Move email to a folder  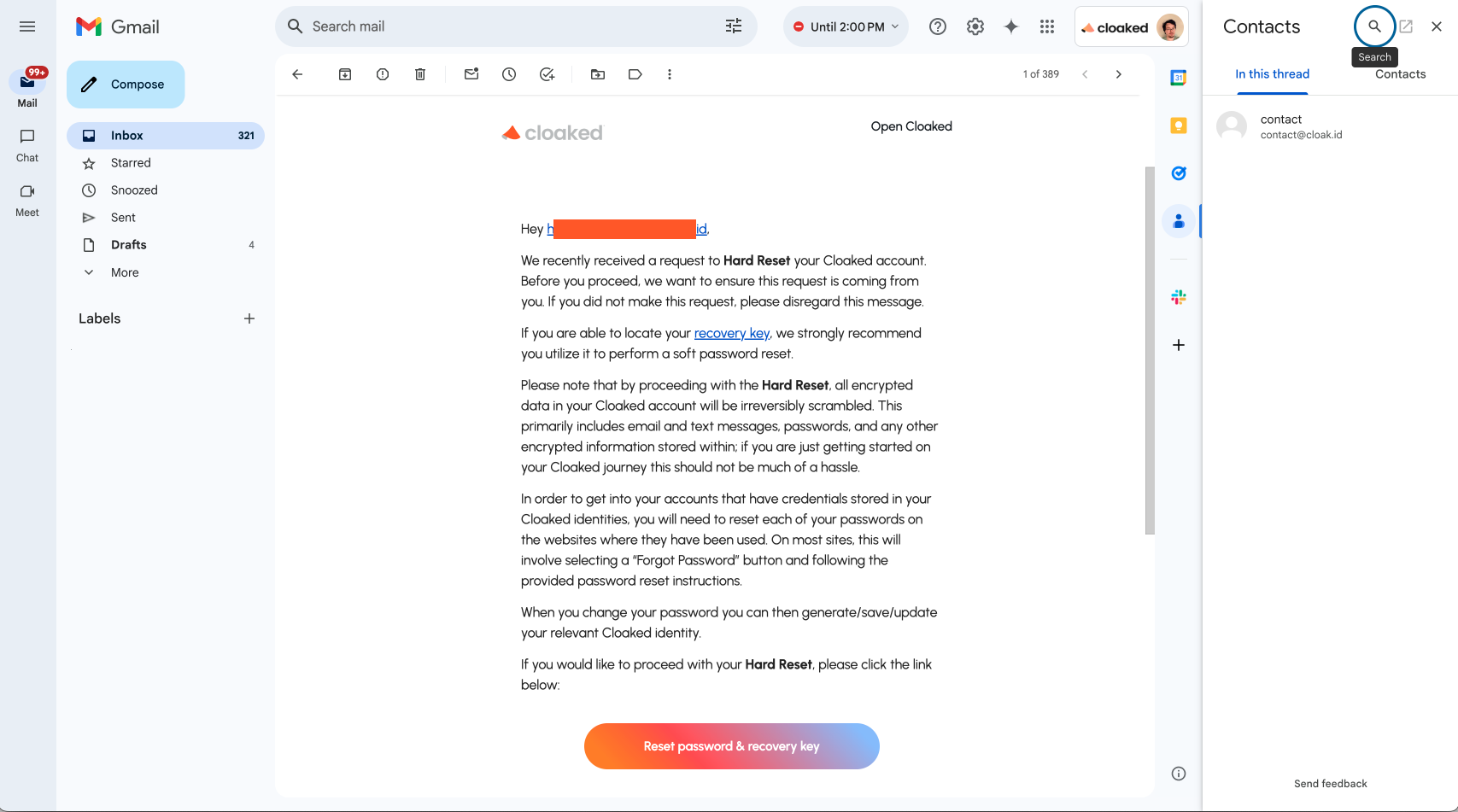click(598, 74)
